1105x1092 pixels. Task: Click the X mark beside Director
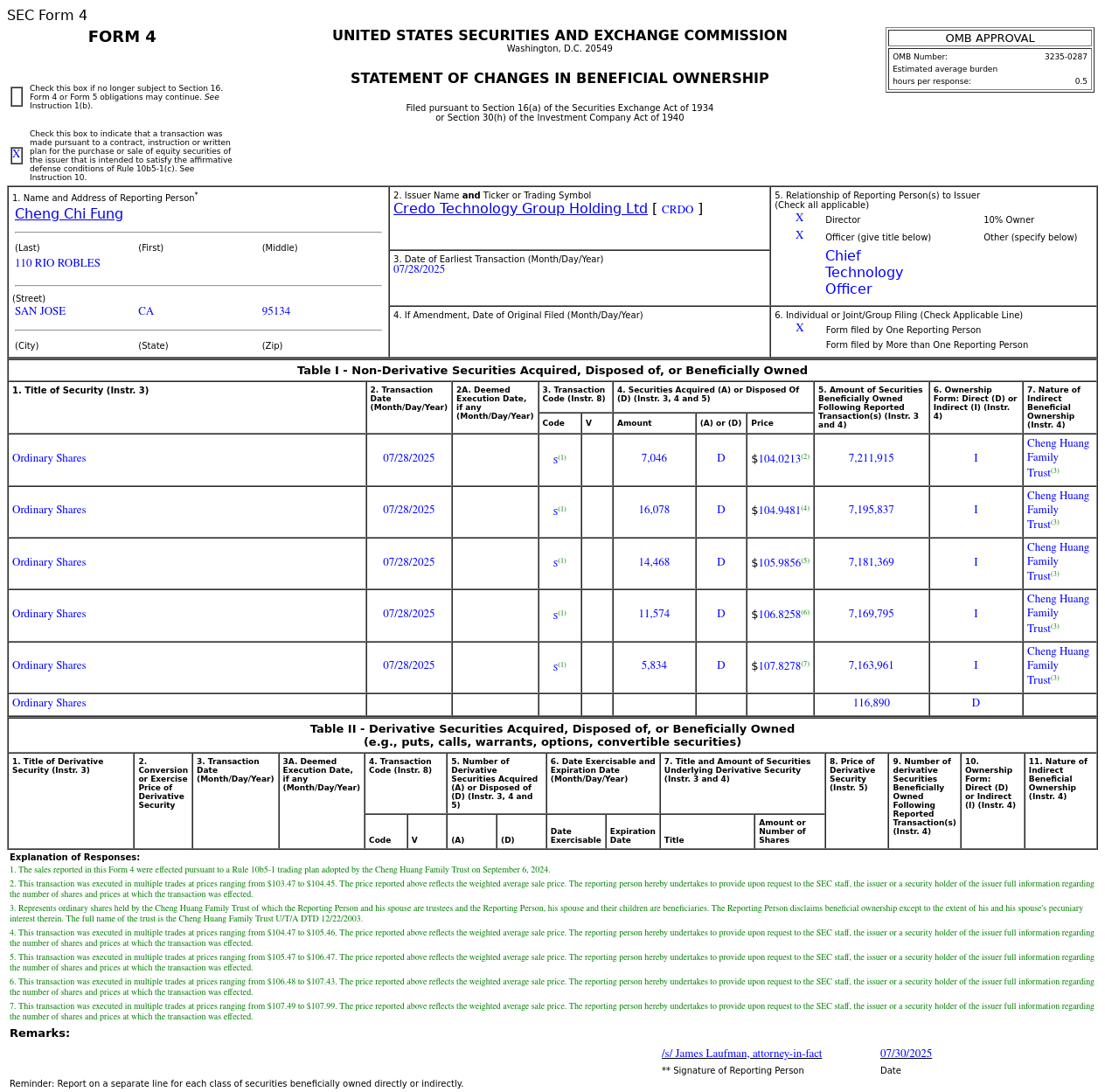pos(799,219)
